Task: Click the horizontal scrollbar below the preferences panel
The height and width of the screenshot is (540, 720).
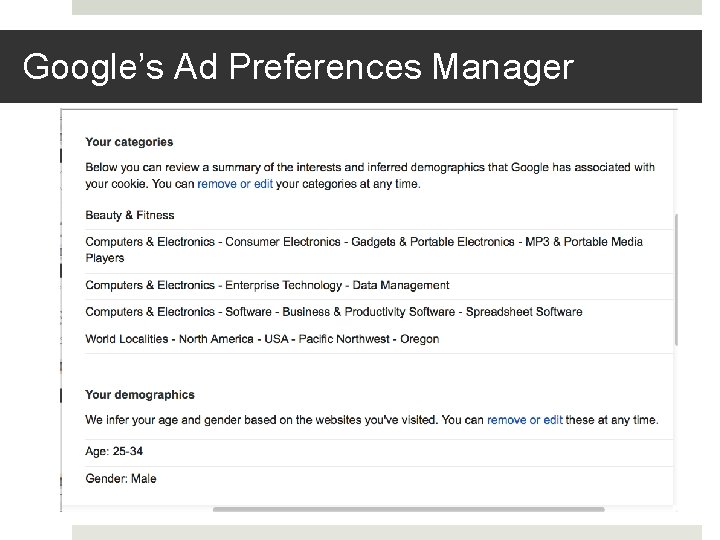Action: pos(408,509)
